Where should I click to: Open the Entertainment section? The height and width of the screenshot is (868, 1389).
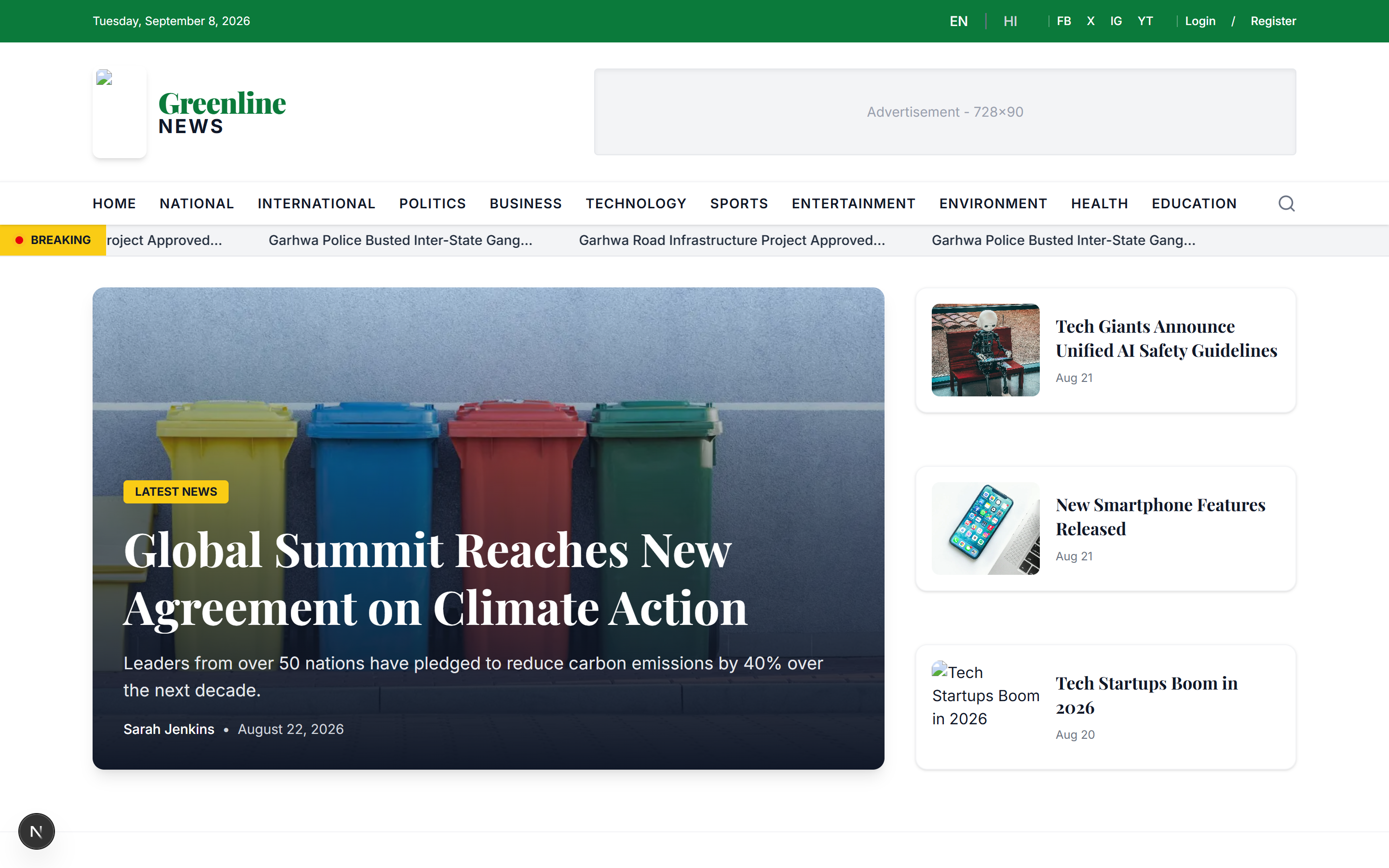(x=854, y=203)
